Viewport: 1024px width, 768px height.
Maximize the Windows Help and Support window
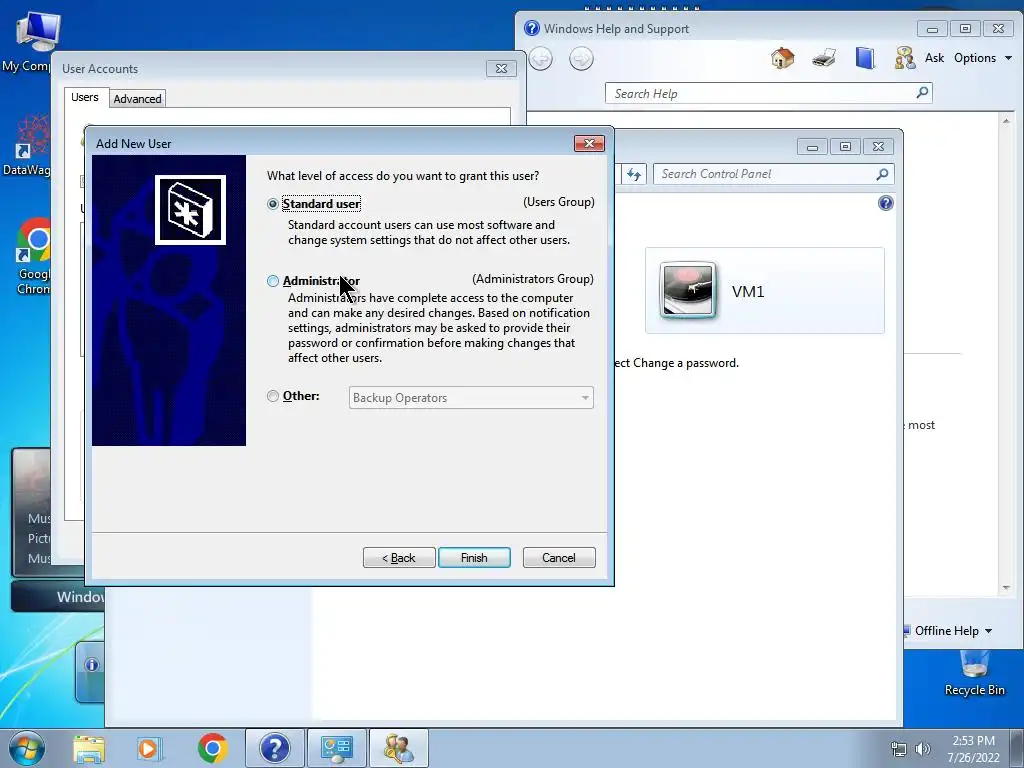pyautogui.click(x=965, y=29)
